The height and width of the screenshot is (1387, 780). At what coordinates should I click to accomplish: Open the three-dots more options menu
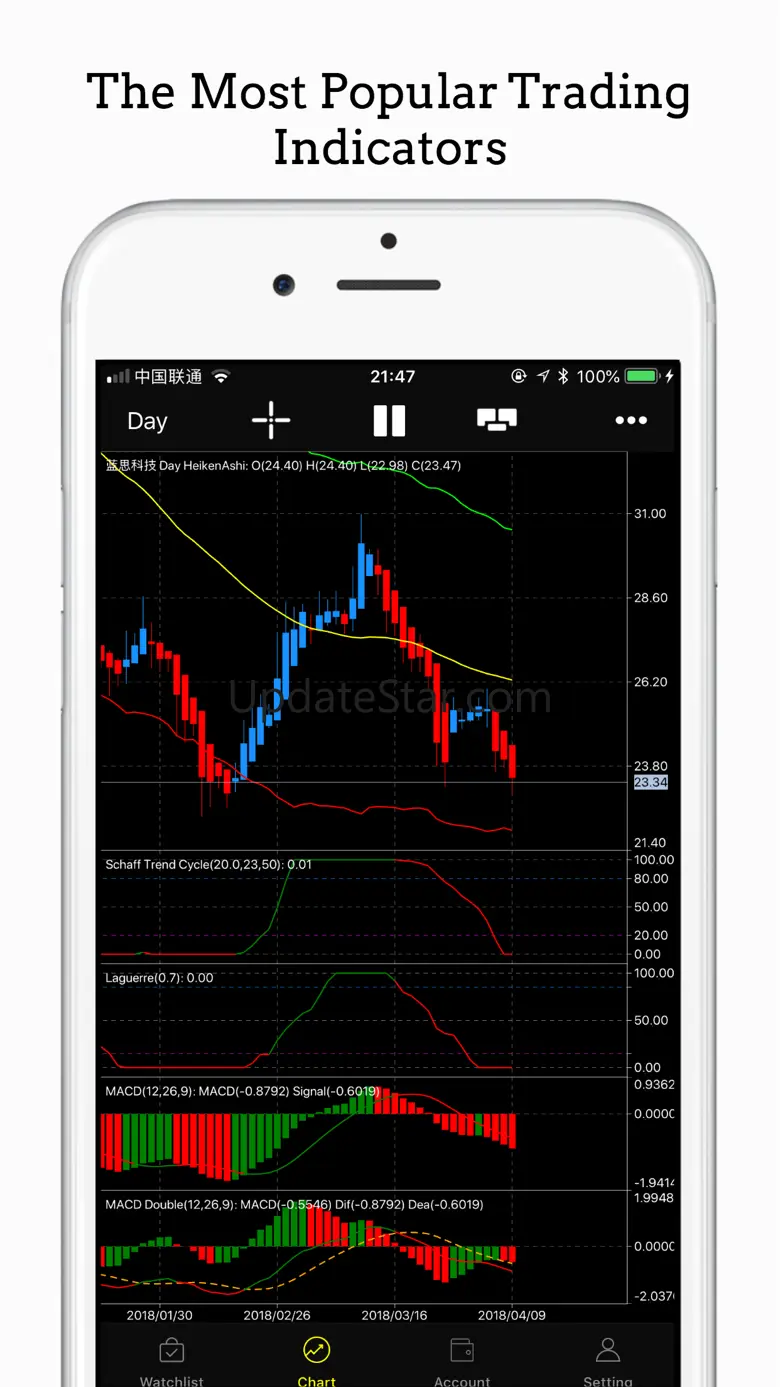pos(631,421)
